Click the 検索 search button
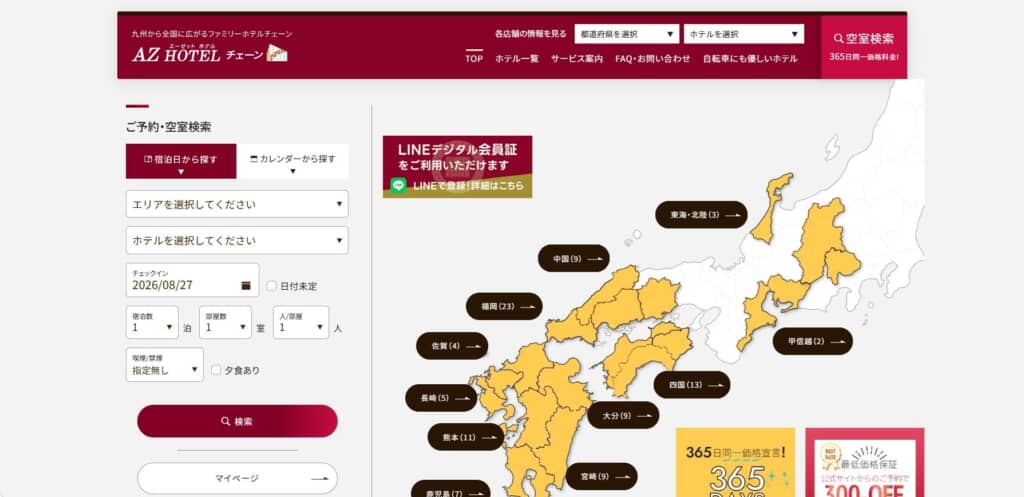Screen dimensions: 1024x497 coord(237,421)
